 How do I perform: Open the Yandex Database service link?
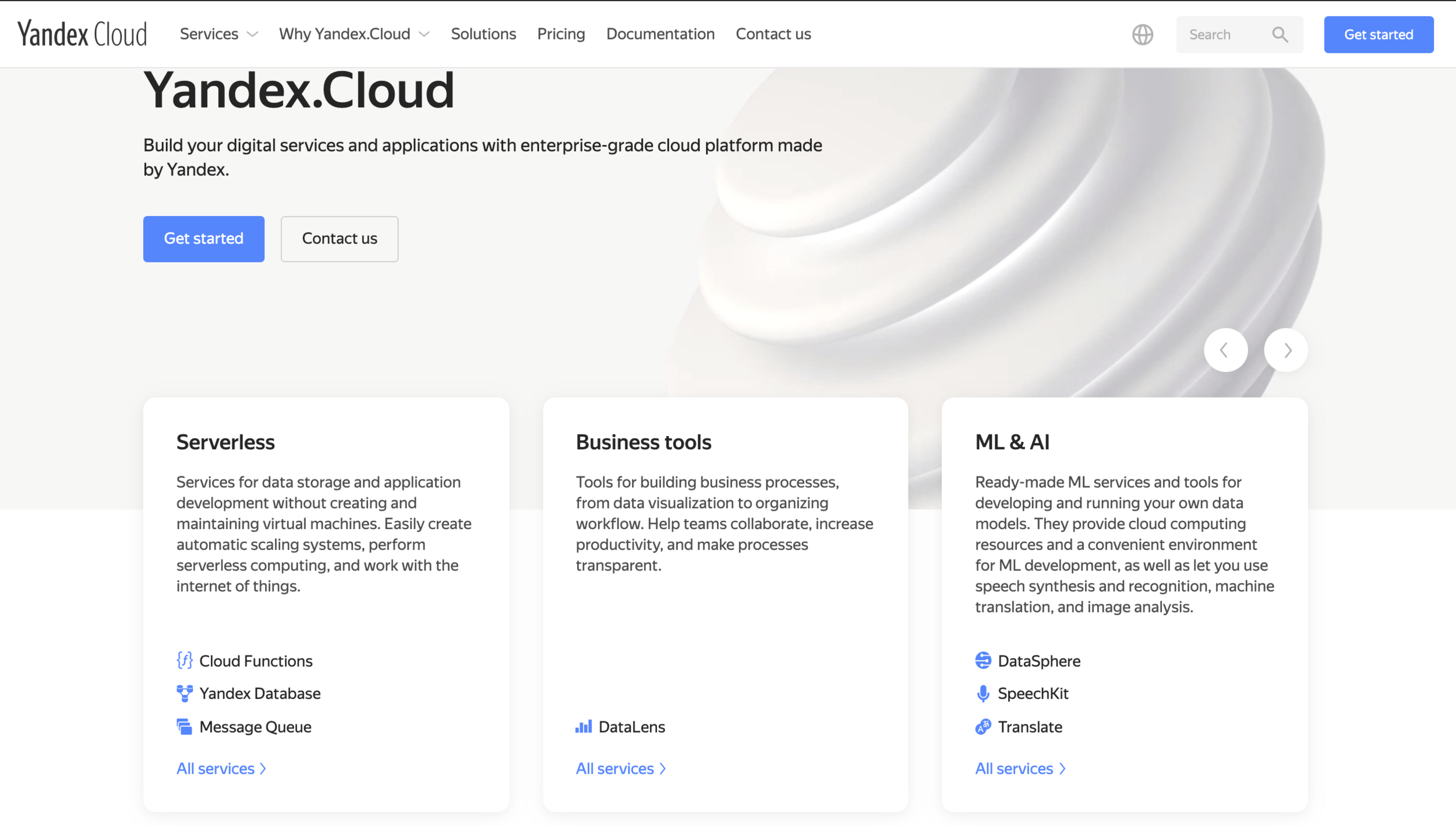(260, 693)
